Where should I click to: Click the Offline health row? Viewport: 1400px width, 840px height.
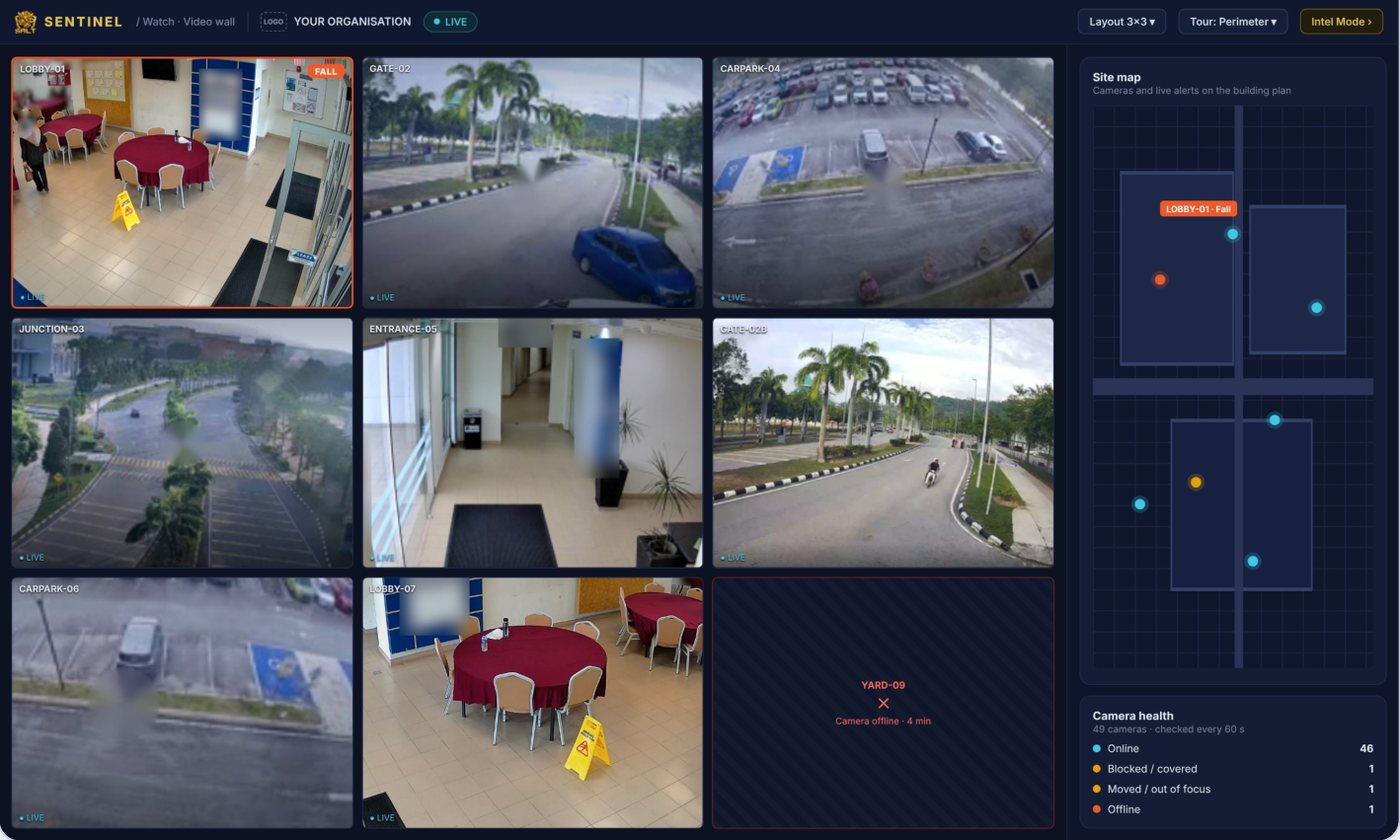pos(1232,809)
